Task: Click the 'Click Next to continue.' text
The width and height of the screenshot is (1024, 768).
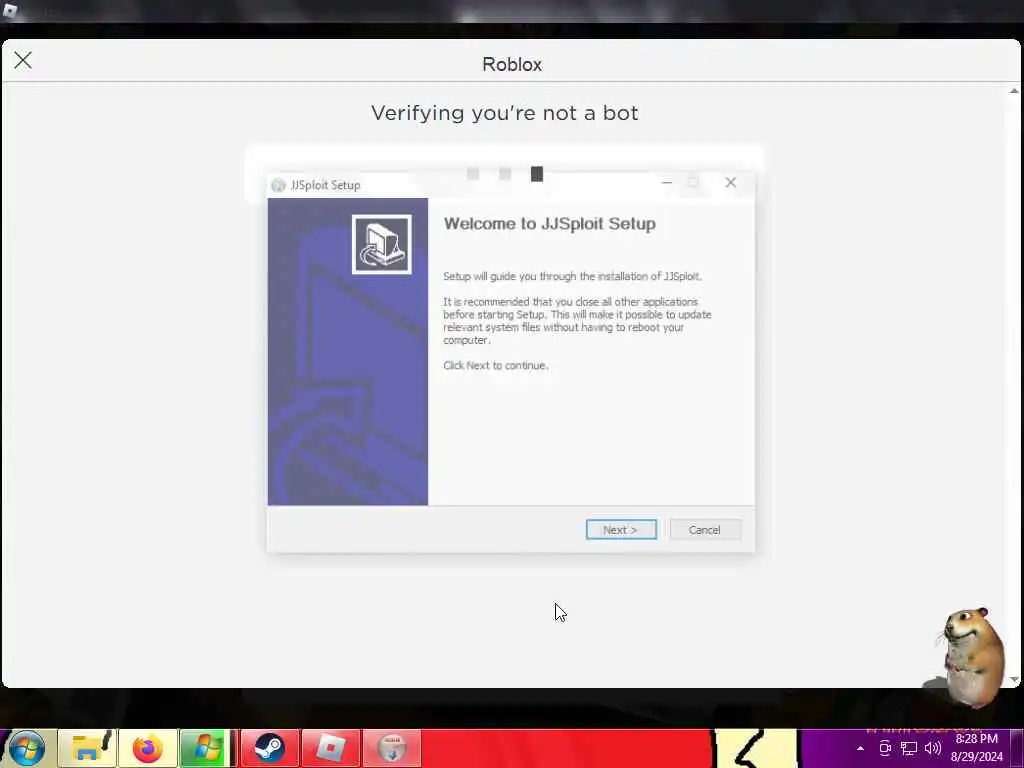Action: click(496, 366)
